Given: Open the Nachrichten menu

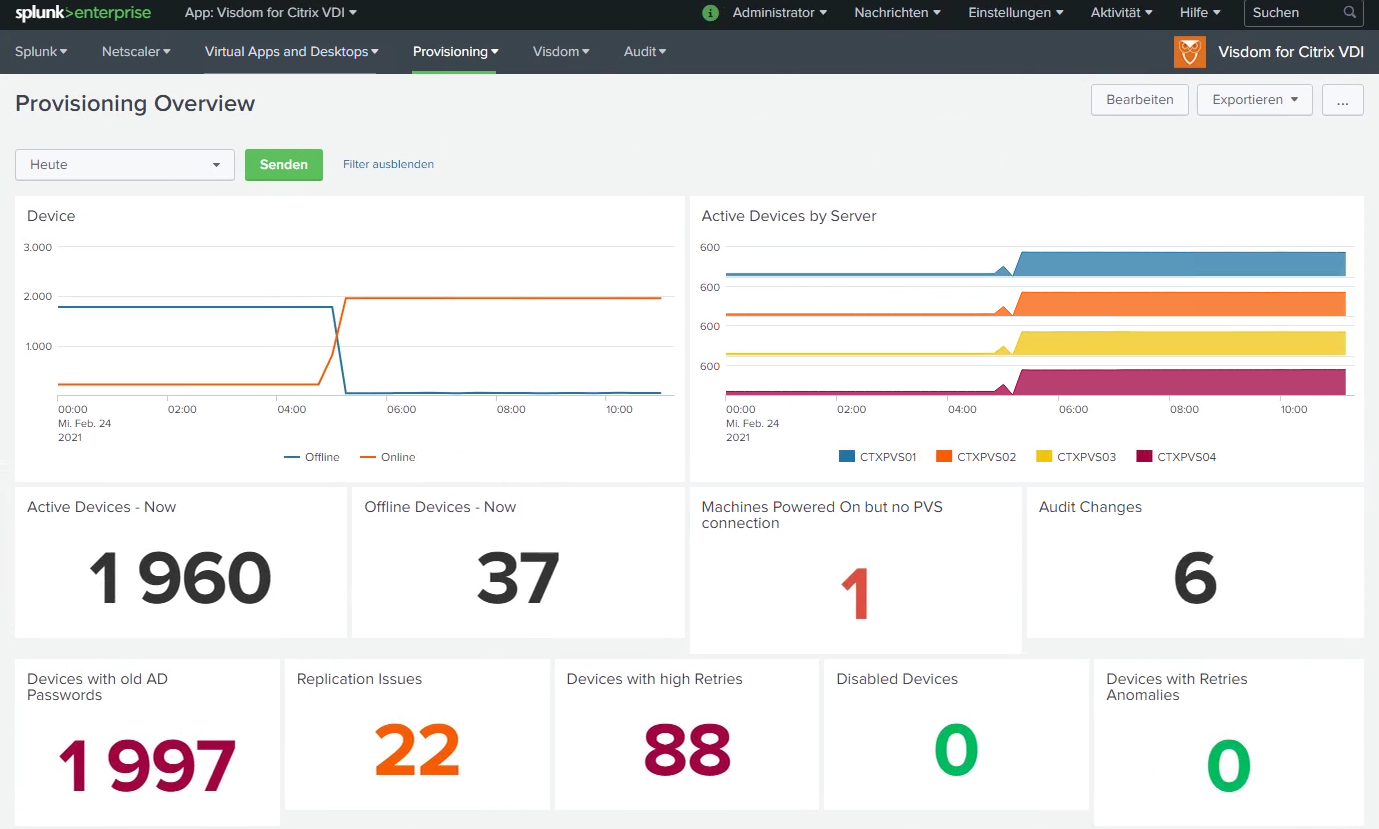Looking at the screenshot, I should coord(898,13).
